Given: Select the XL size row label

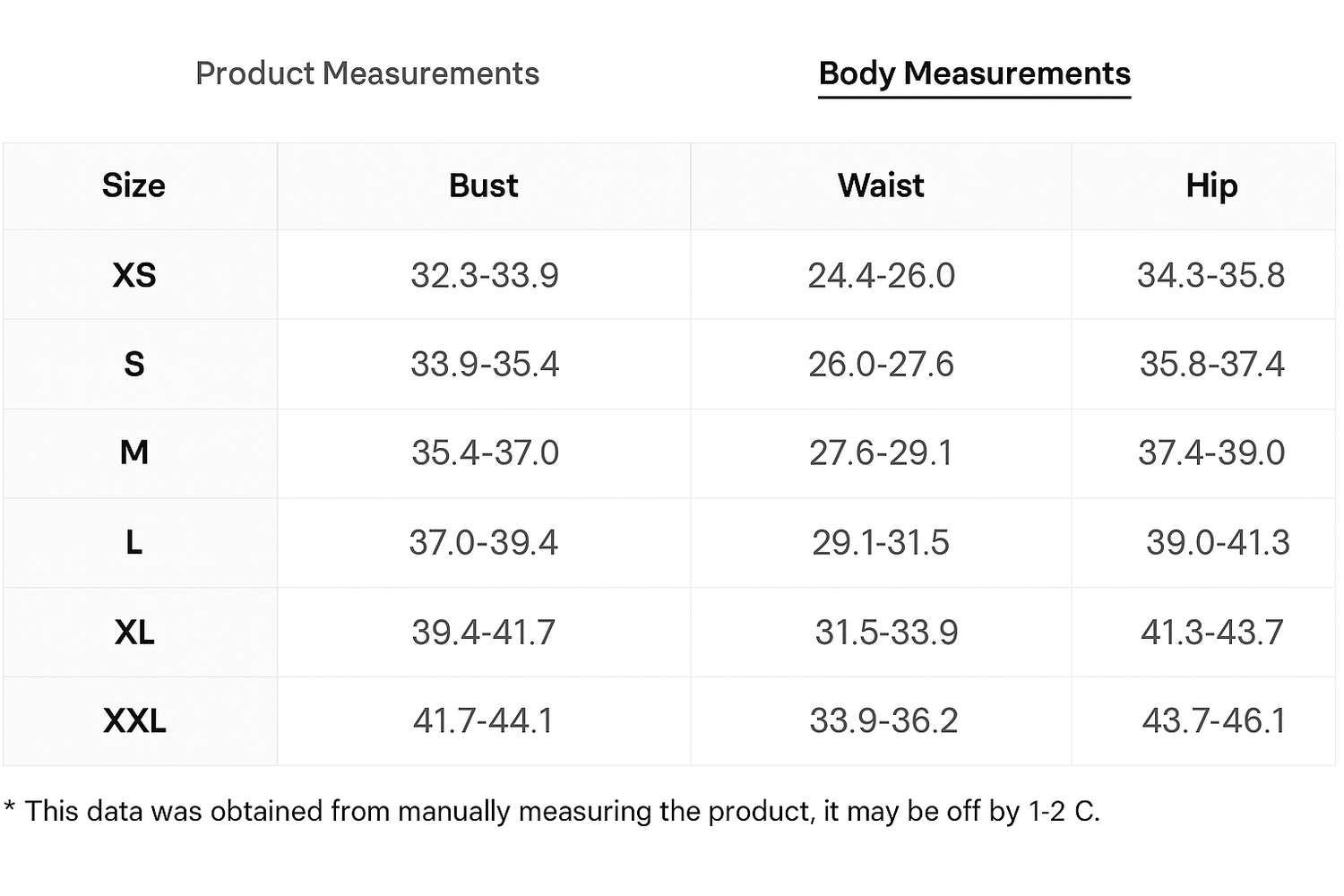Looking at the screenshot, I should point(134,632).
